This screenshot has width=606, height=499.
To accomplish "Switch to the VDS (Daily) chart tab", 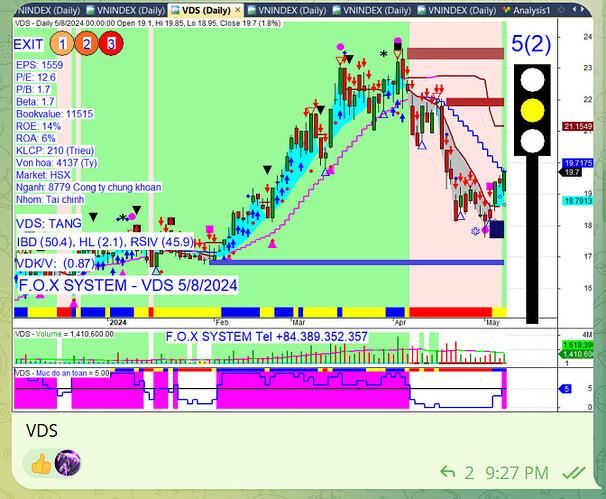I will pyautogui.click(x=206, y=10).
